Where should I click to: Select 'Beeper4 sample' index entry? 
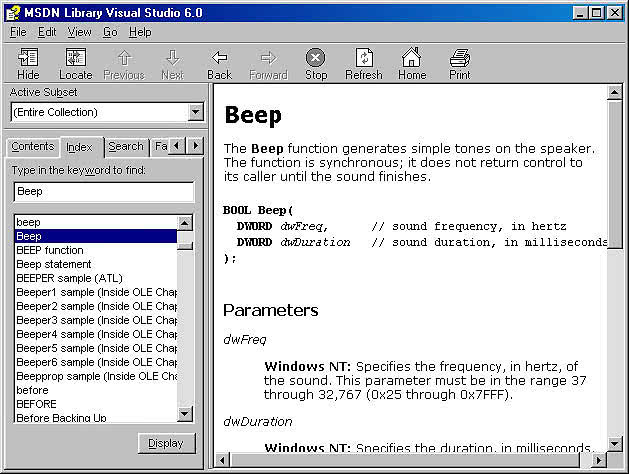click(x=95, y=334)
